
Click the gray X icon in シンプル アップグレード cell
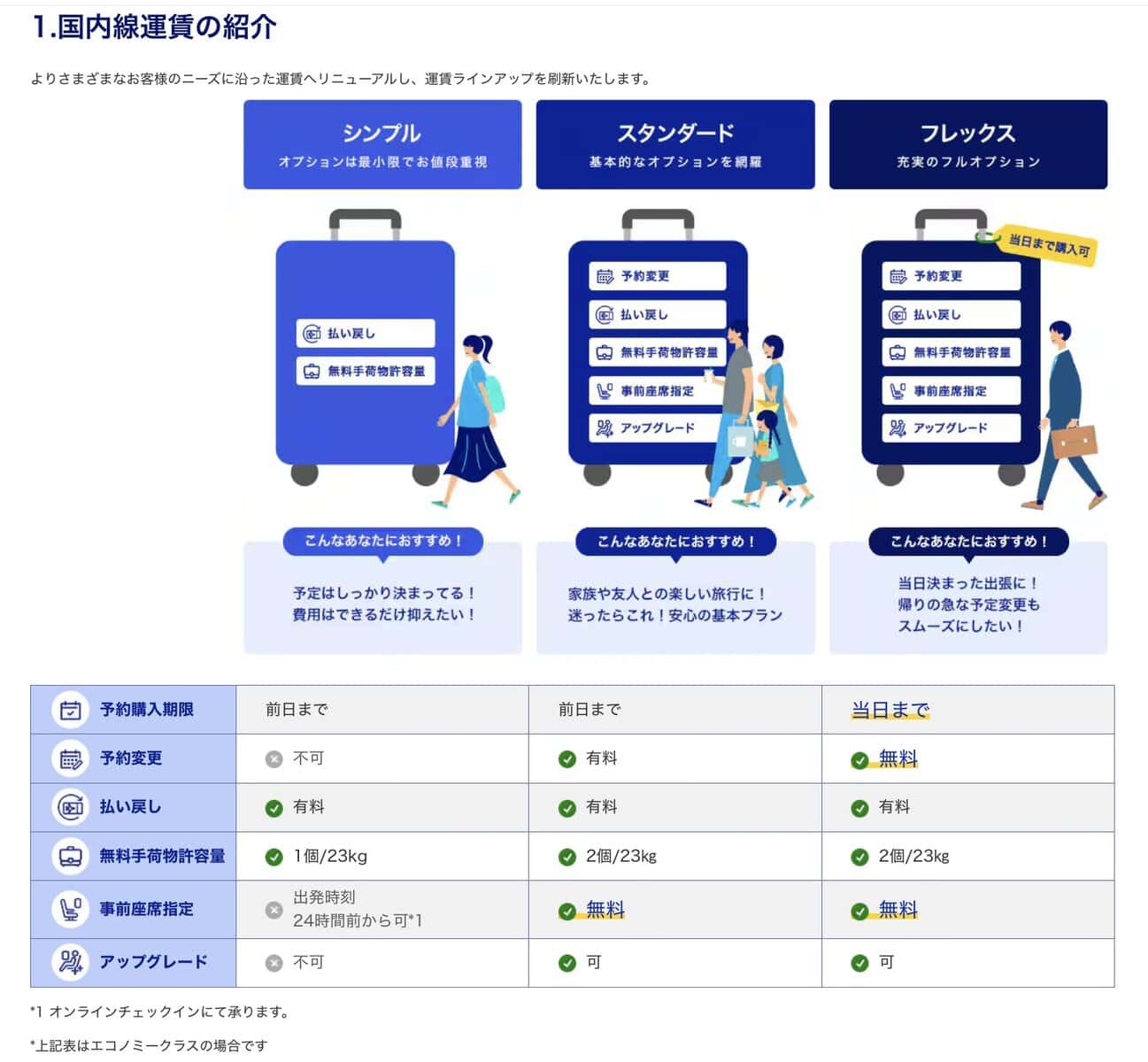click(x=274, y=963)
